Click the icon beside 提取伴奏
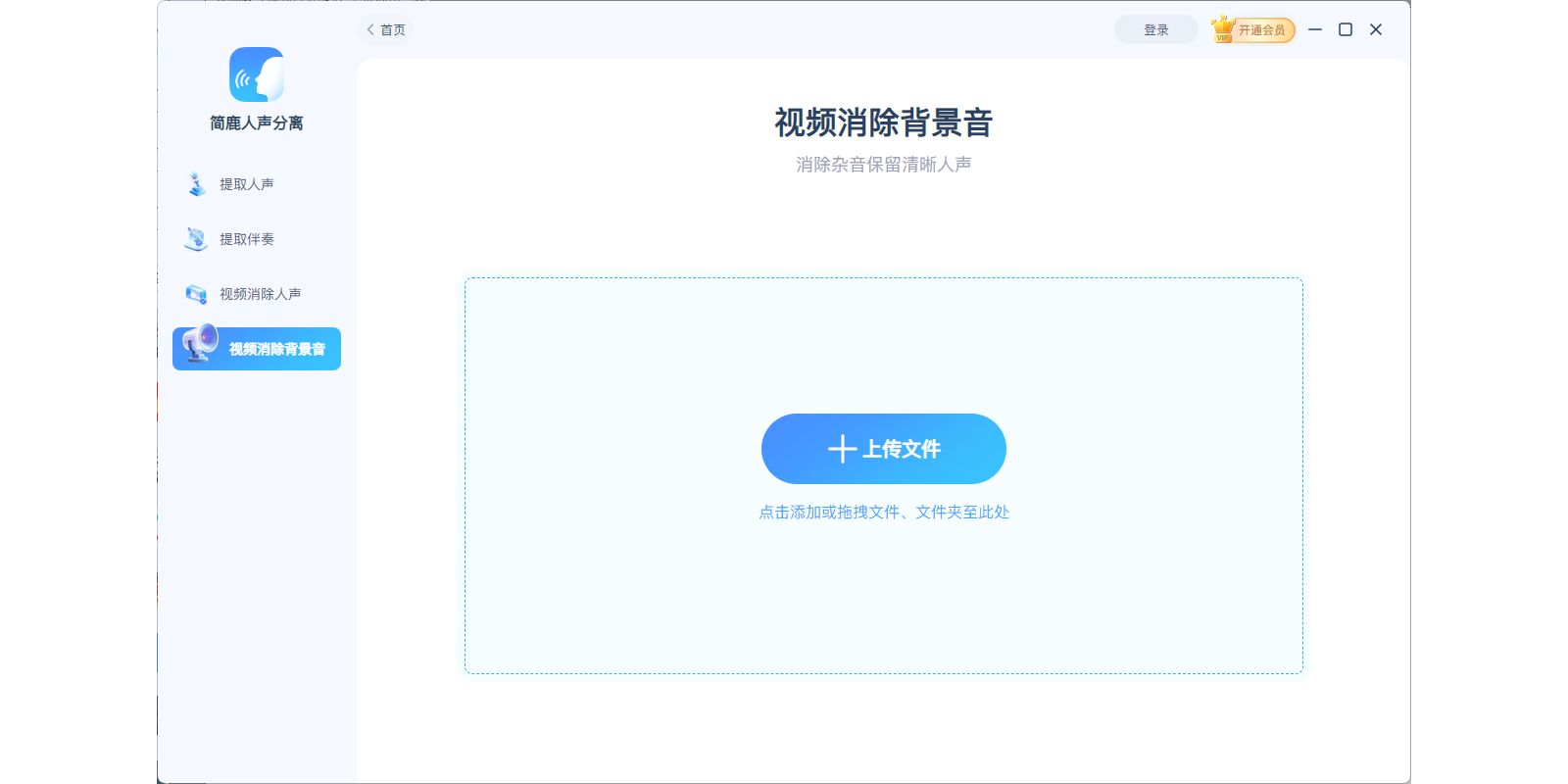 tap(196, 239)
